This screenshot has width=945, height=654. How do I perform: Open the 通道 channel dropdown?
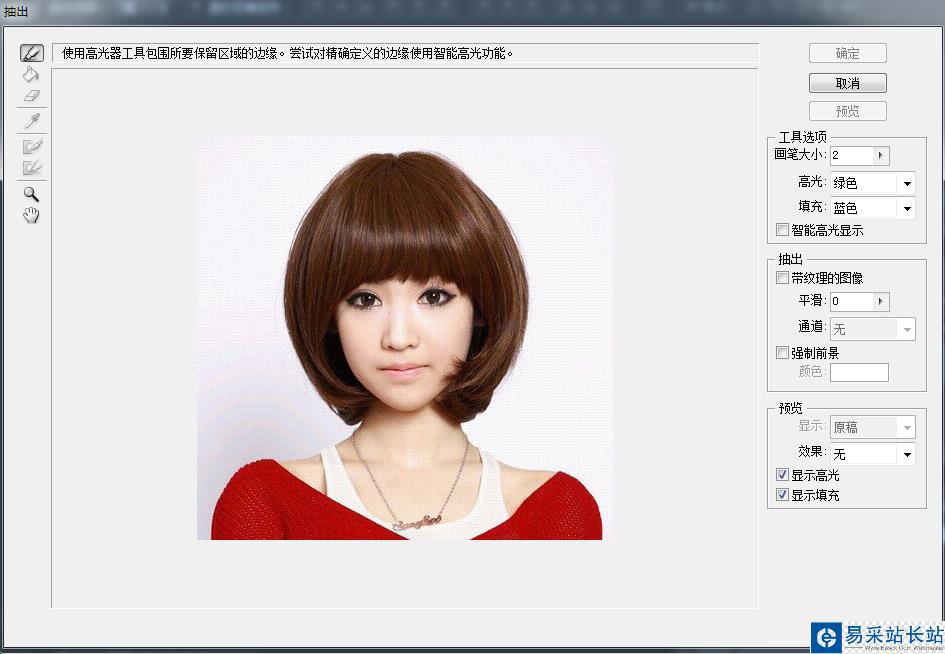tap(872, 329)
